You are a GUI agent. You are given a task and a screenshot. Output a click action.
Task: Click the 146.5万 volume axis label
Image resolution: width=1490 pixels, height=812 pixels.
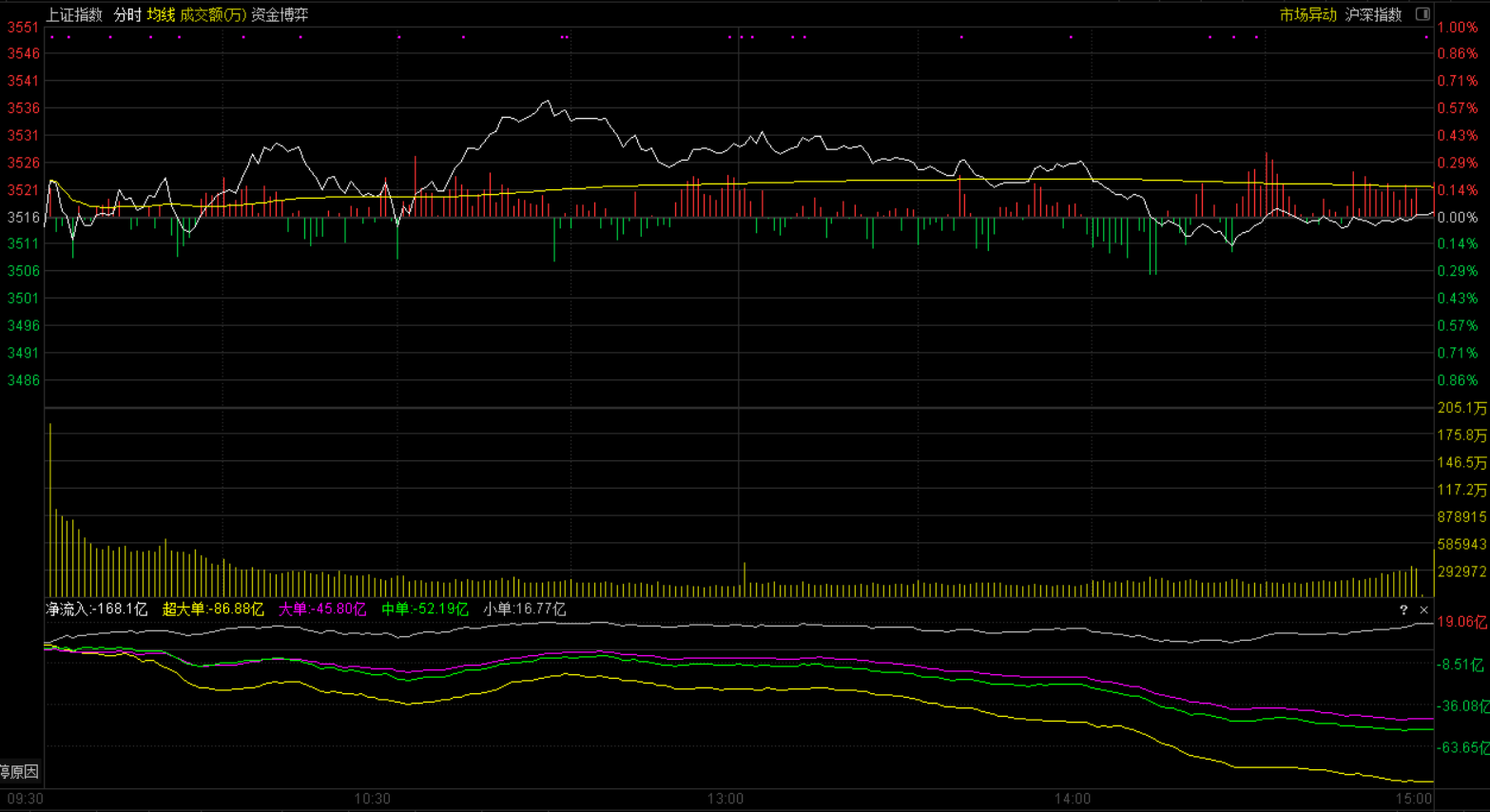pos(1462,462)
